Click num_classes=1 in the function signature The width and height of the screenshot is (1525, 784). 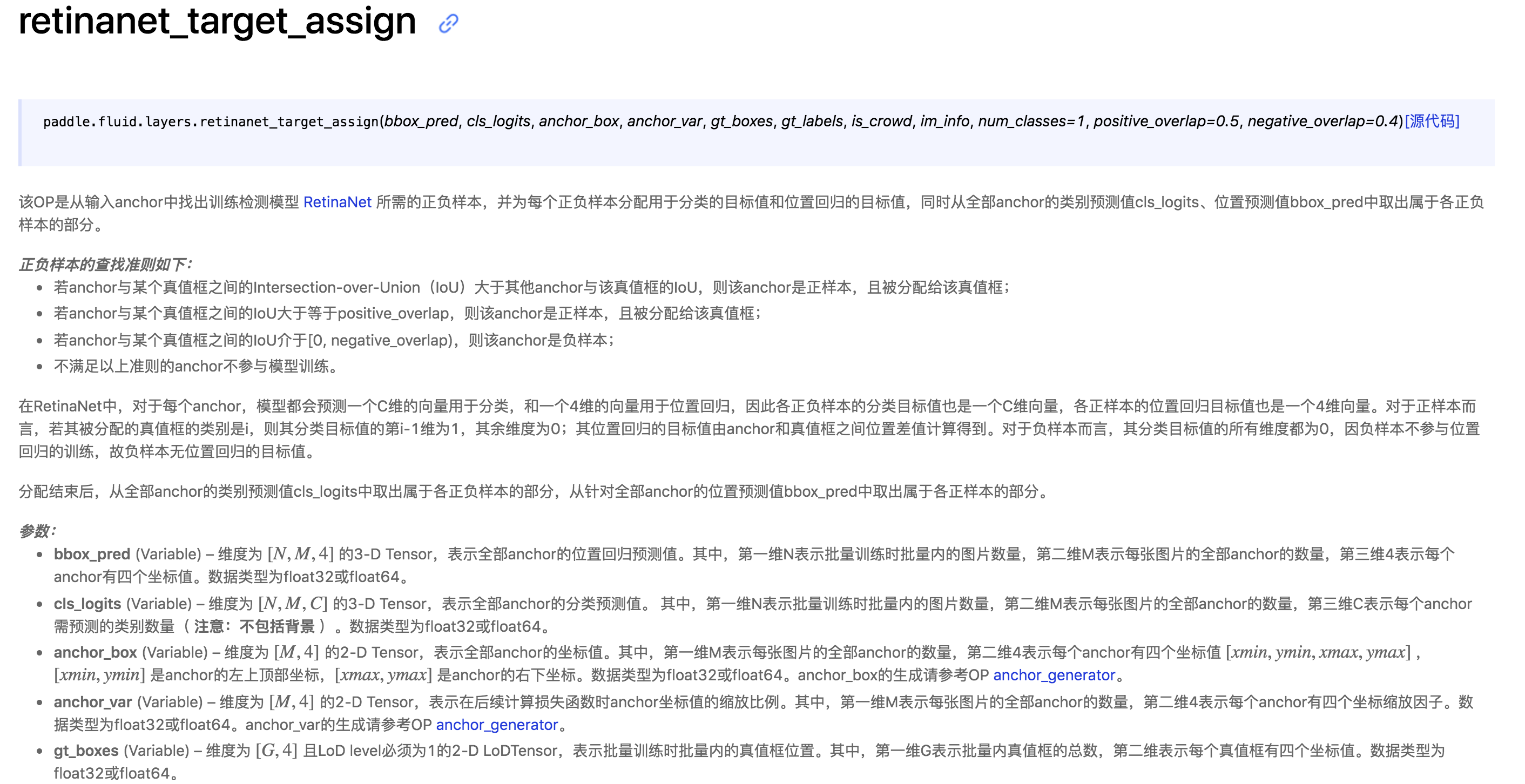click(1031, 121)
